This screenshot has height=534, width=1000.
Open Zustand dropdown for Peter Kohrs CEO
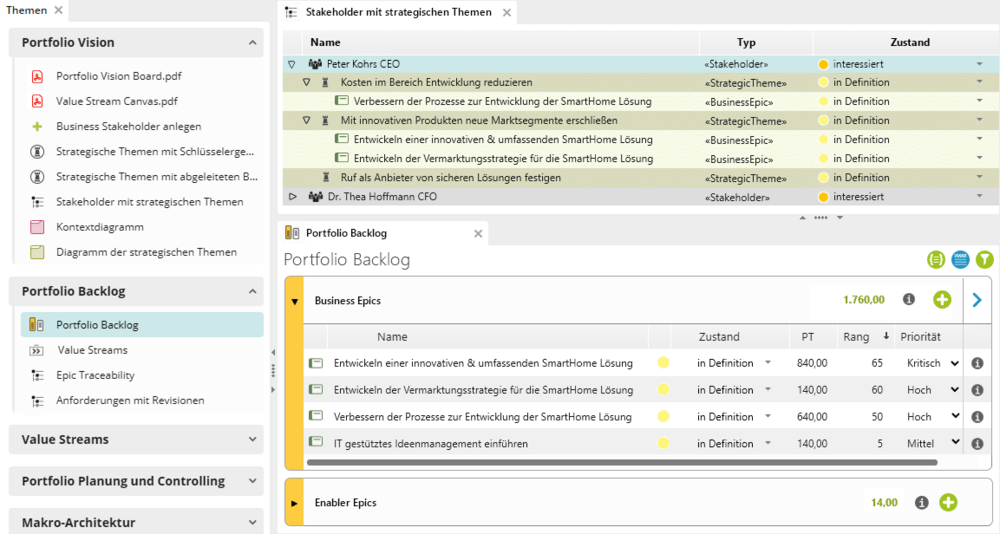click(979, 64)
